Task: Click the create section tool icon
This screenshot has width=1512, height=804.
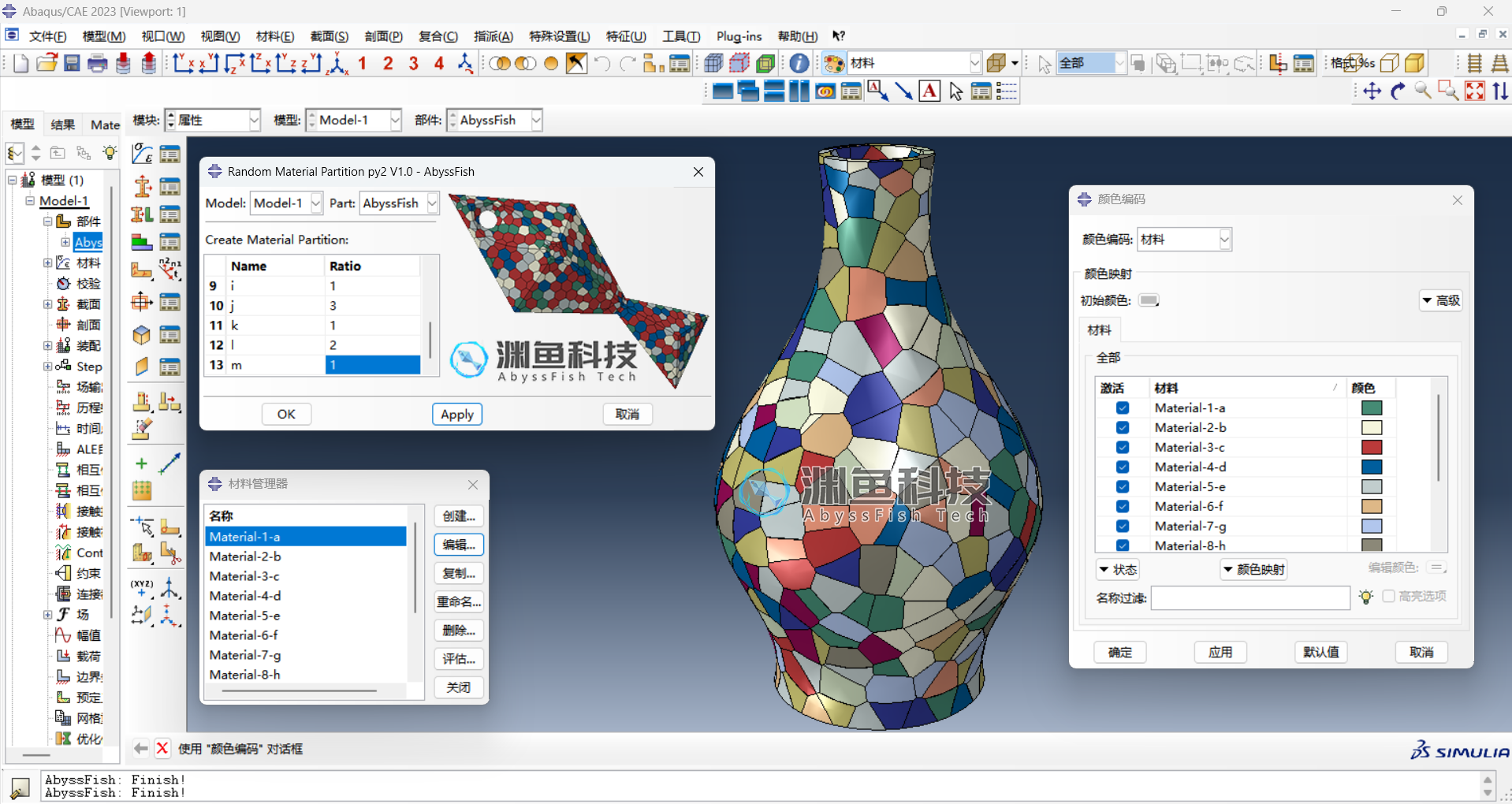Action: tap(142, 186)
